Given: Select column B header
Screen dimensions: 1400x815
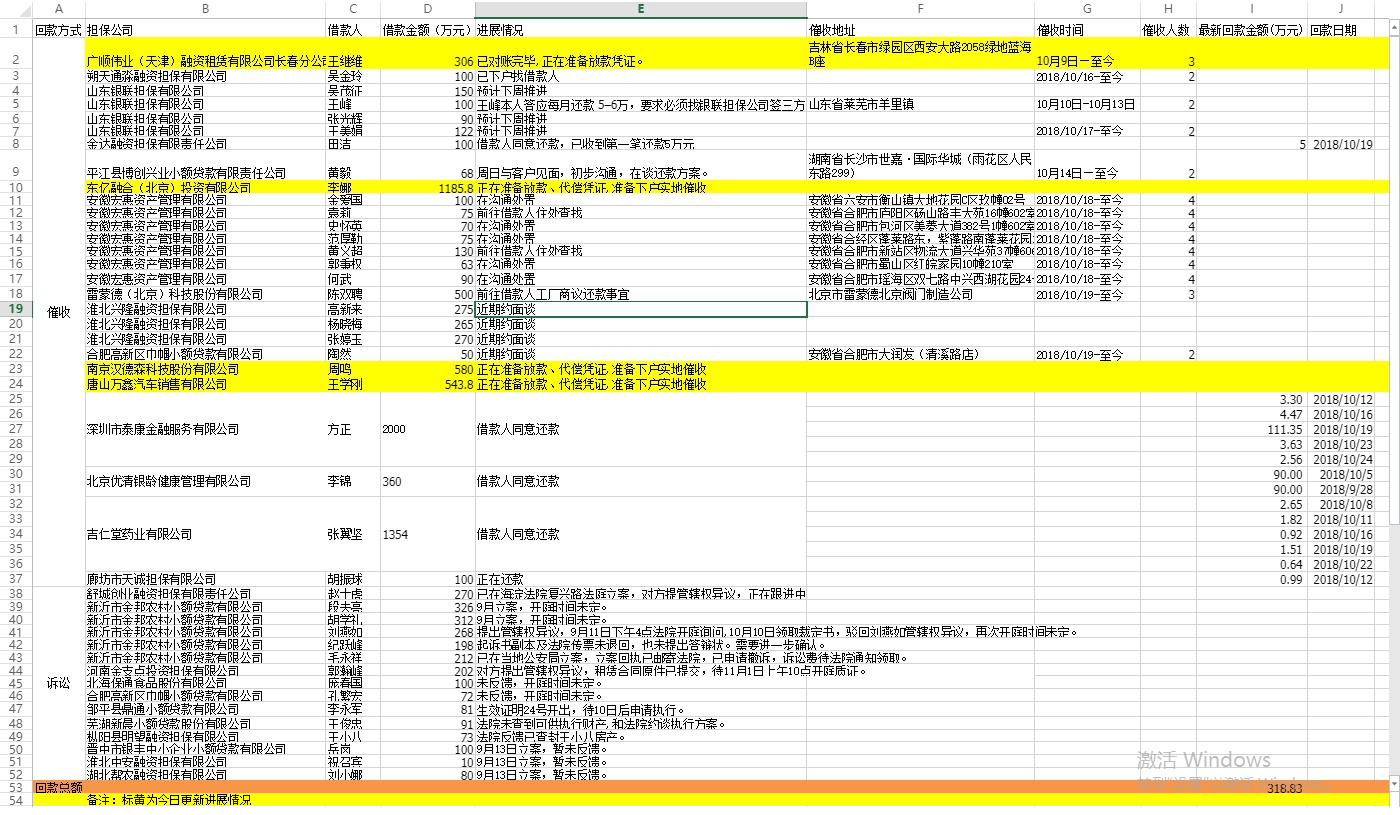Looking at the screenshot, I should tap(205, 9).
